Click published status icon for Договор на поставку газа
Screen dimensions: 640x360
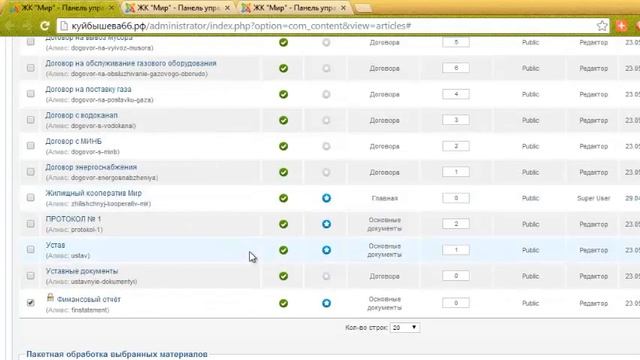coord(283,94)
